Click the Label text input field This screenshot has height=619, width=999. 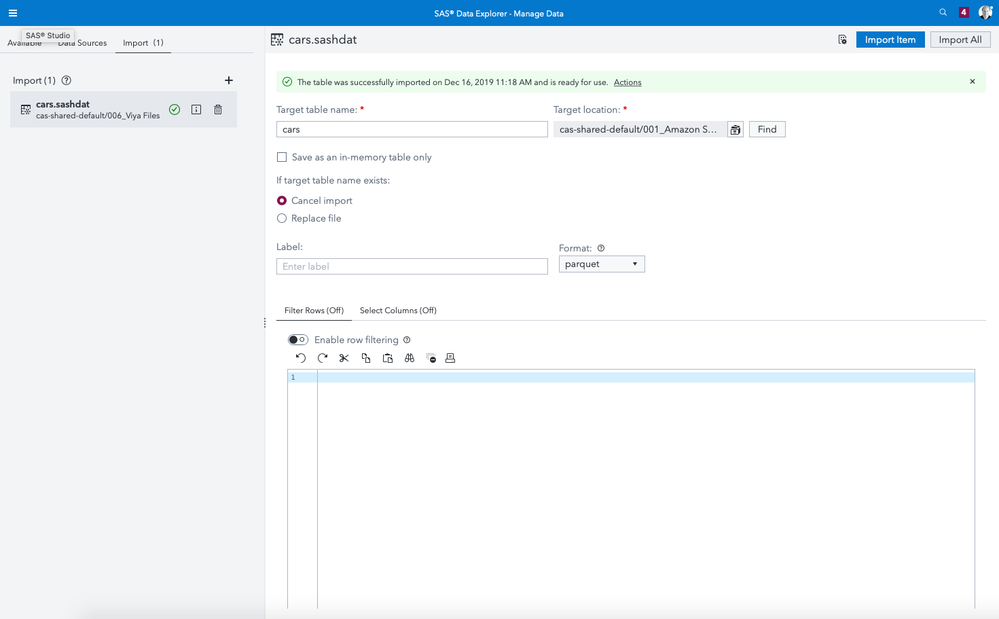click(412, 267)
